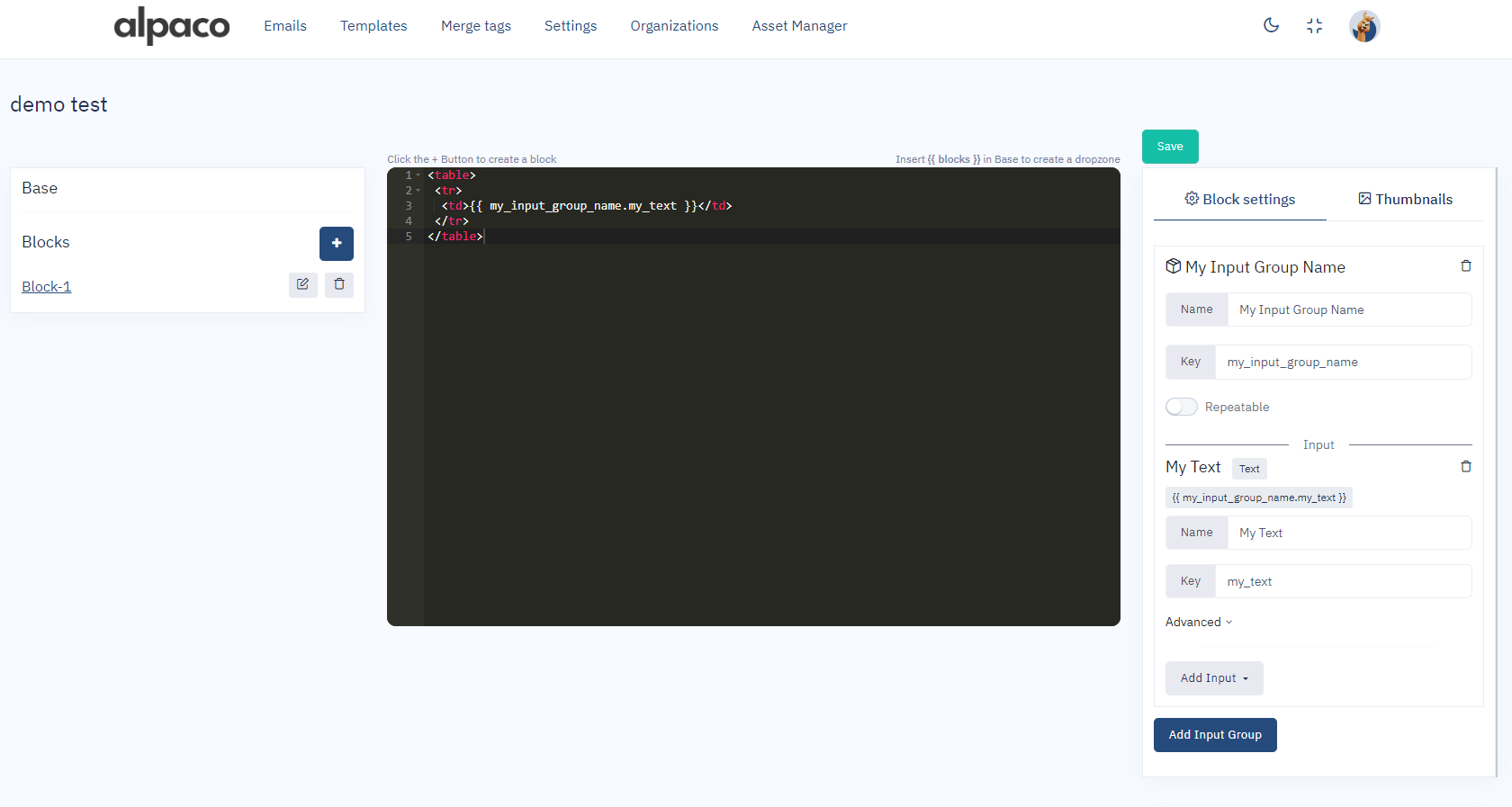Delete My Input Group Name group
The image size is (1512, 807).
pyautogui.click(x=1465, y=266)
